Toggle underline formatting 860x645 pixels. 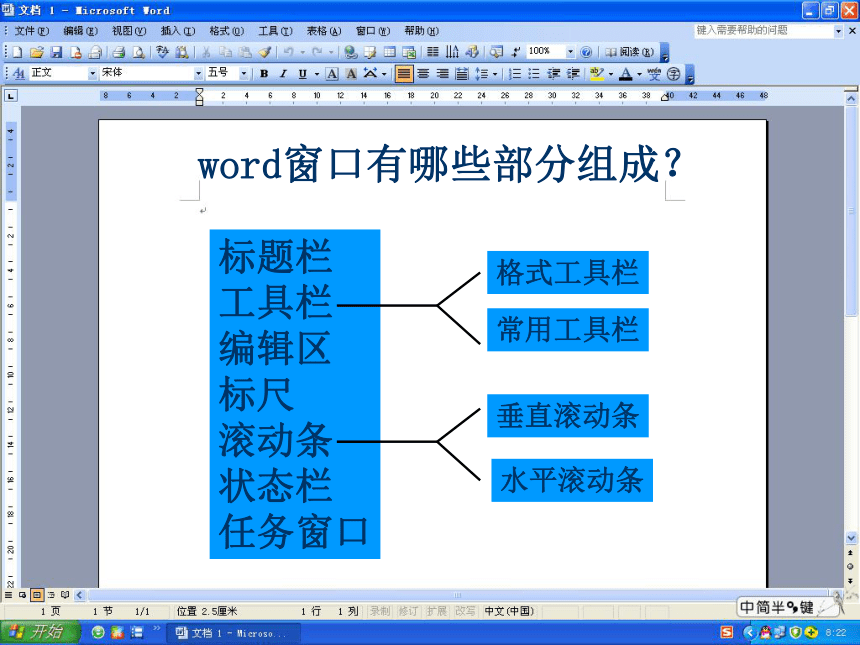point(302,73)
